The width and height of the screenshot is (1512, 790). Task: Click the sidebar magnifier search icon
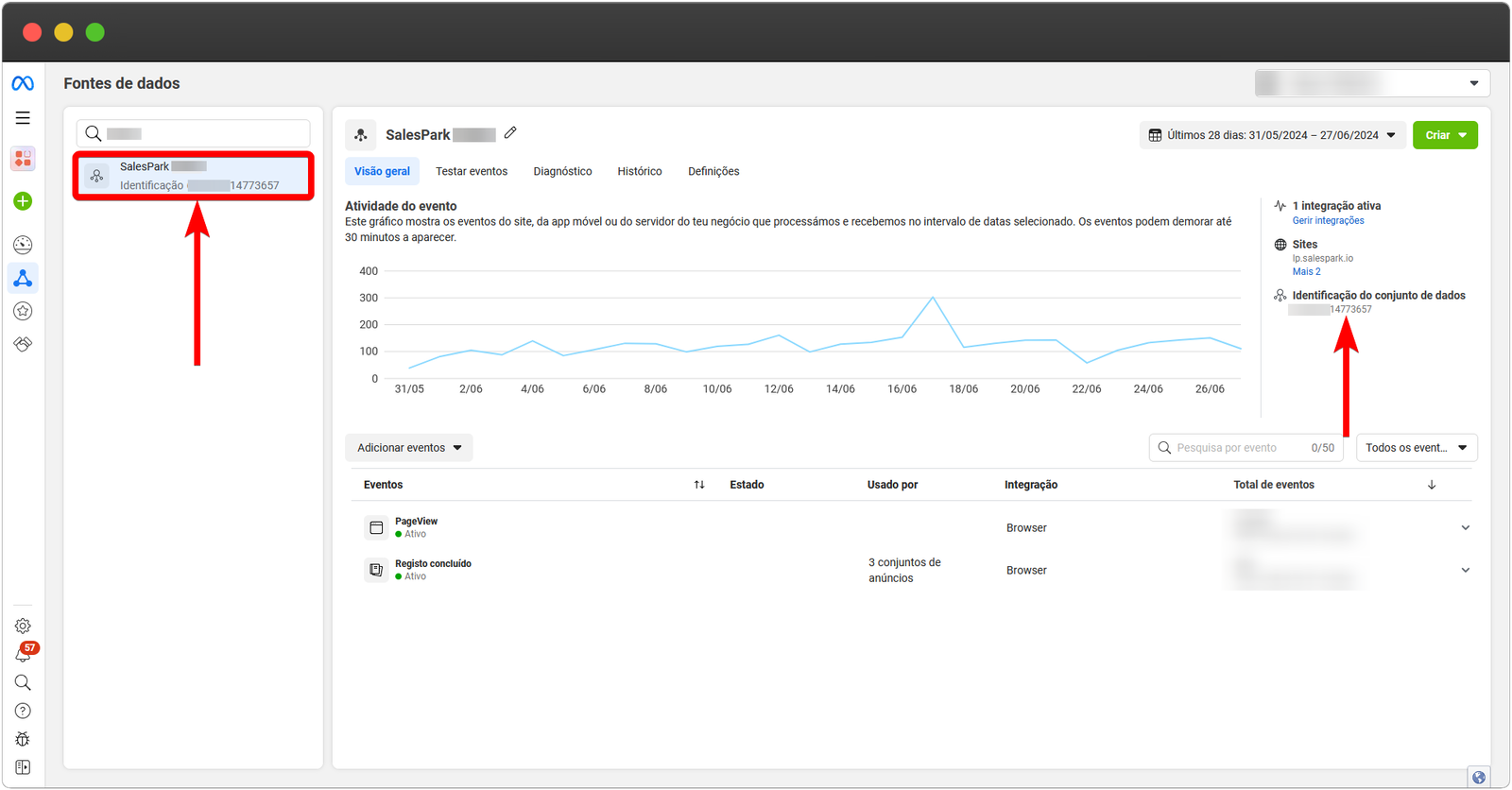[x=23, y=682]
